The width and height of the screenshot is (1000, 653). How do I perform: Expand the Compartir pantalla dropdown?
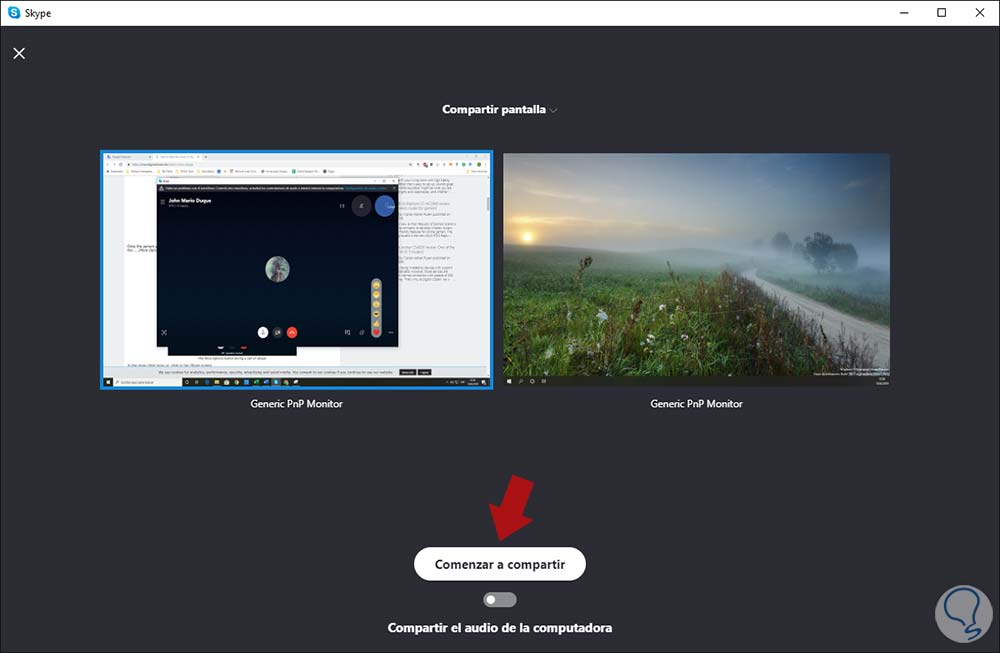[x=555, y=110]
